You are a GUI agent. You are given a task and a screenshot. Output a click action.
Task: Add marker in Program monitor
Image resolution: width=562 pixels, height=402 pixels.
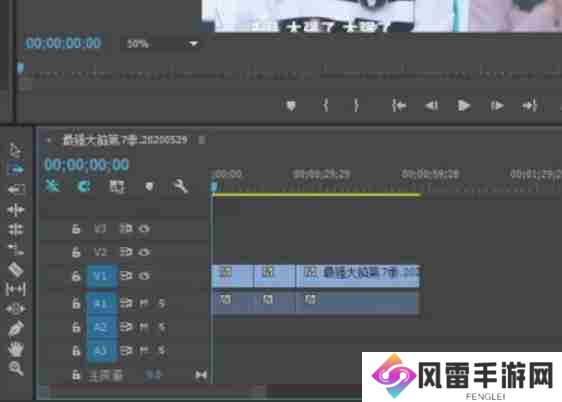tap(291, 106)
